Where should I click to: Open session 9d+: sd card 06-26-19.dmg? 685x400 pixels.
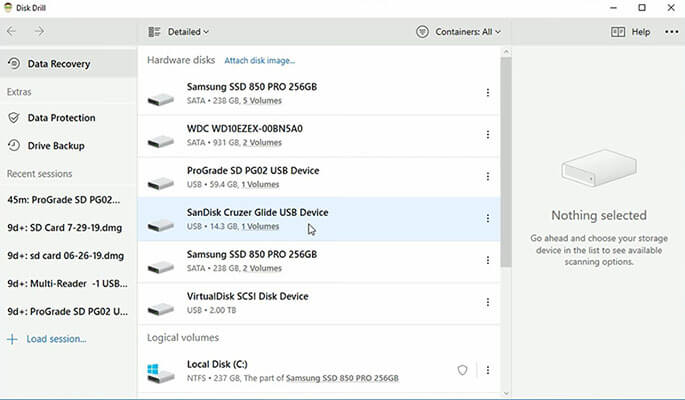coord(66,256)
